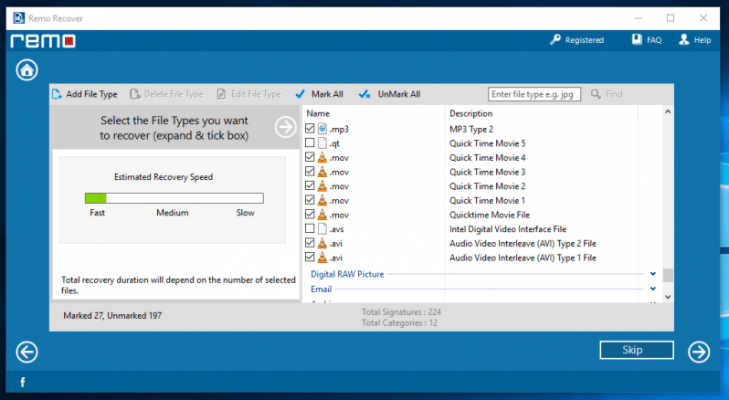Expand the Email category chevron

point(653,289)
